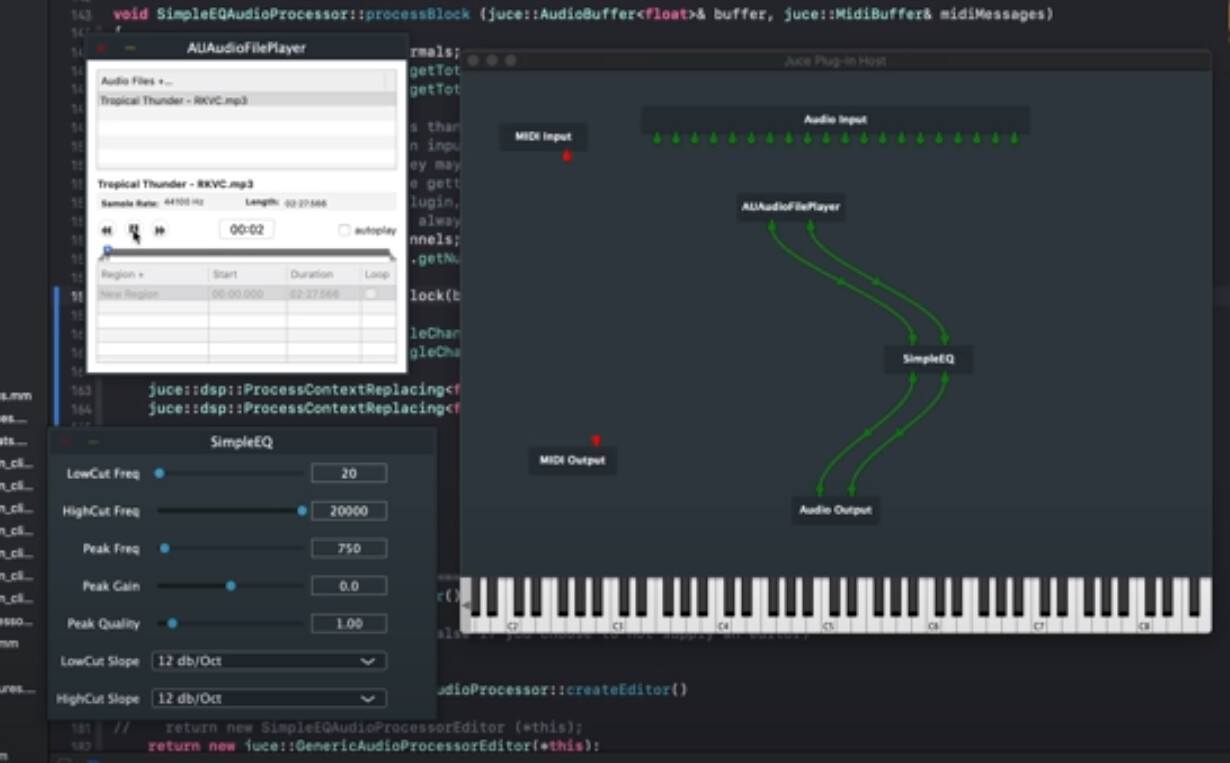Click the LowCut Freq value box showing 20

[349, 473]
